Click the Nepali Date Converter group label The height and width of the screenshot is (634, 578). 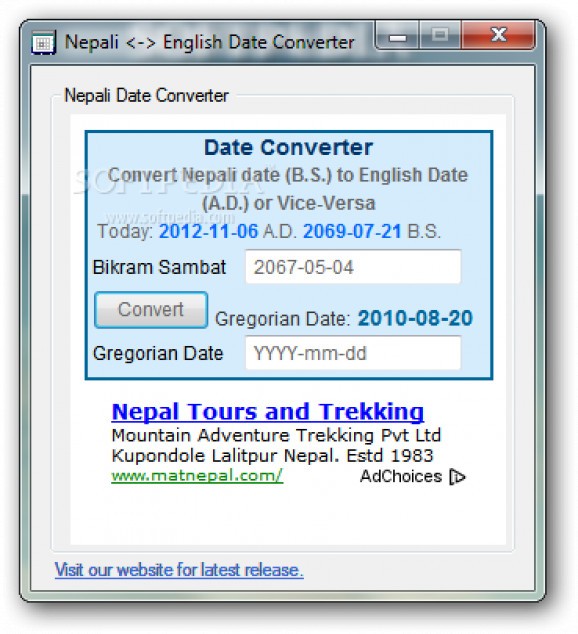[x=146, y=96]
